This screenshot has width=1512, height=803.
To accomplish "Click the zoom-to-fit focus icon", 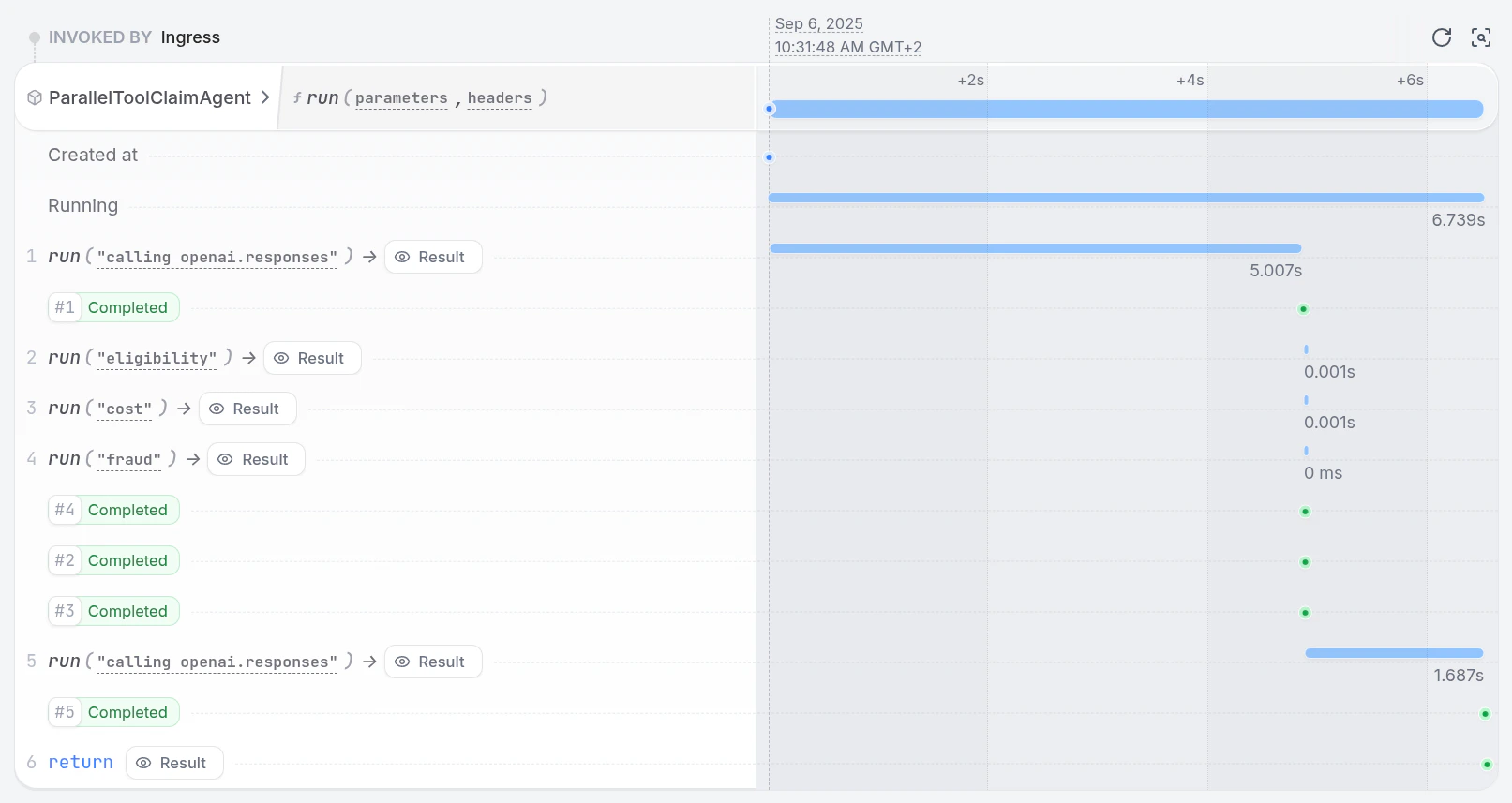I will [x=1481, y=37].
